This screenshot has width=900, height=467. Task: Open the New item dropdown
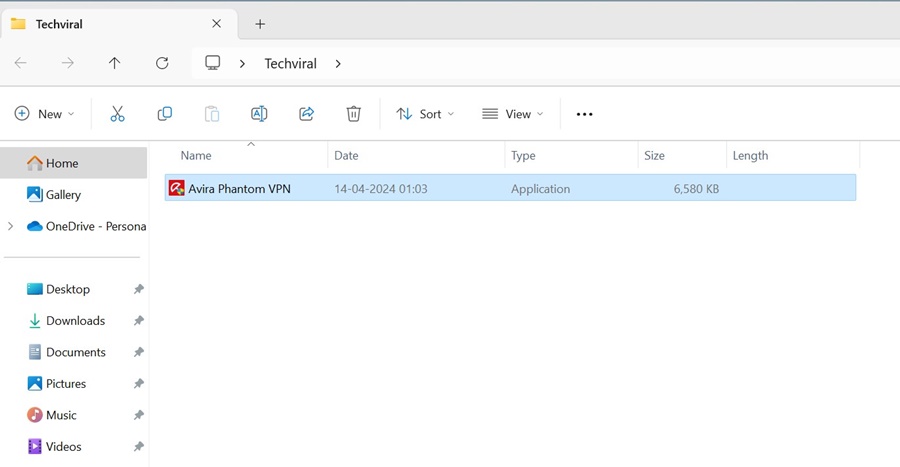pyautogui.click(x=45, y=114)
